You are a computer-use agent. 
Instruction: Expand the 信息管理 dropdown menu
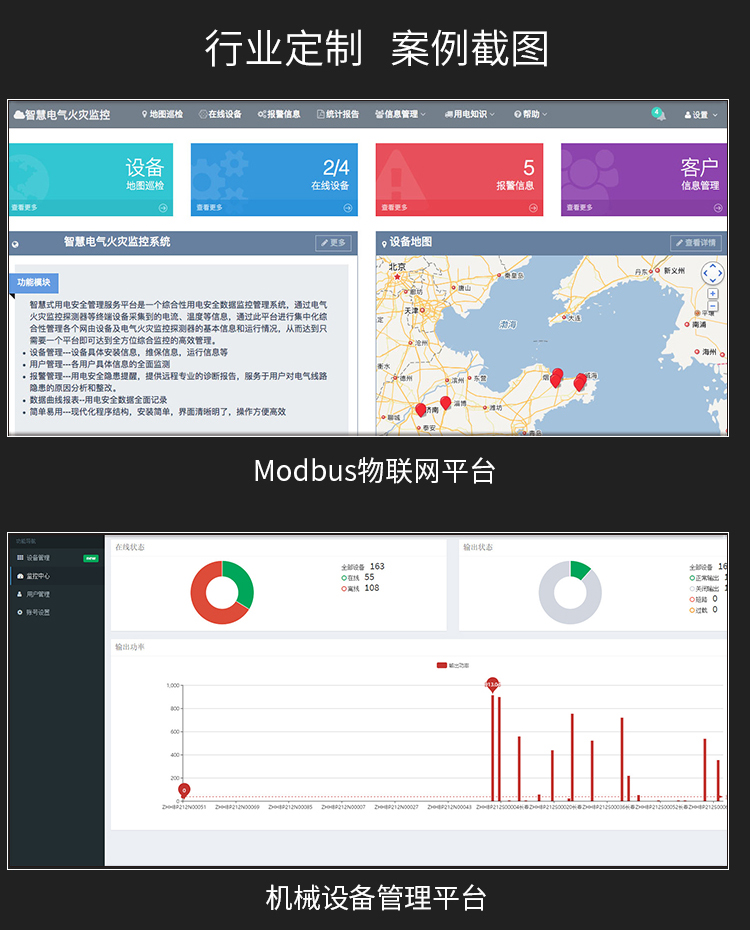tap(400, 115)
